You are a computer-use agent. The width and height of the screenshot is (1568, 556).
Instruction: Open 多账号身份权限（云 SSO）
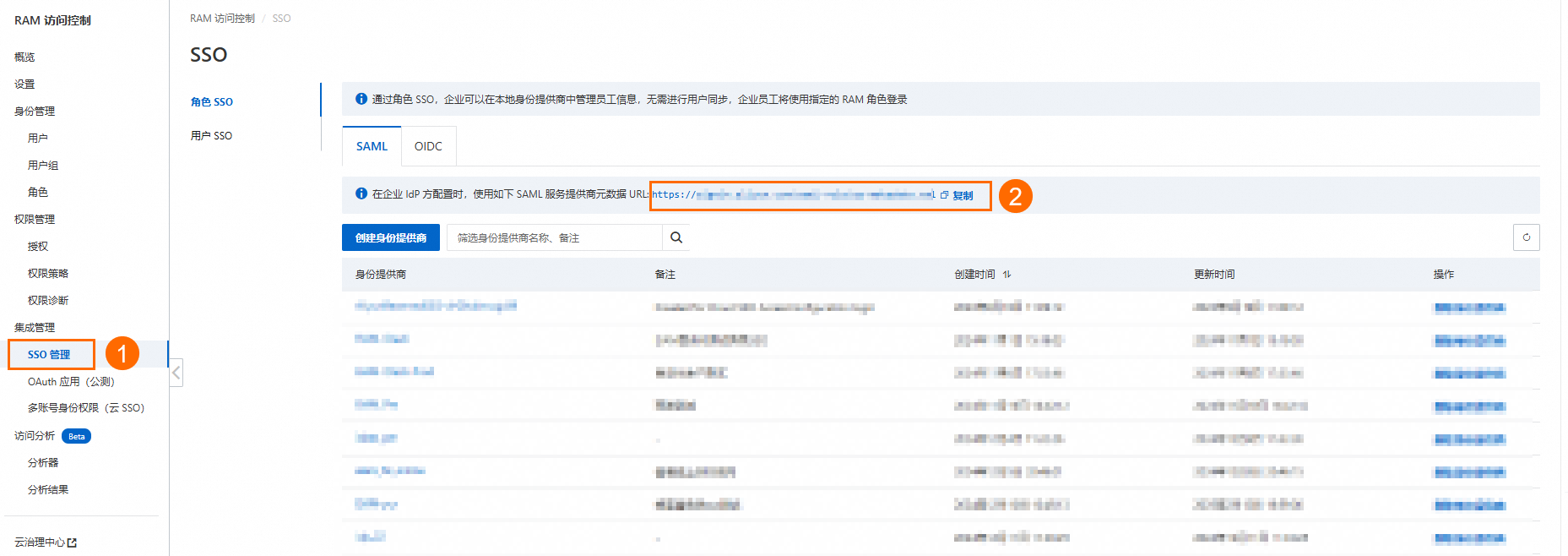pos(86,408)
